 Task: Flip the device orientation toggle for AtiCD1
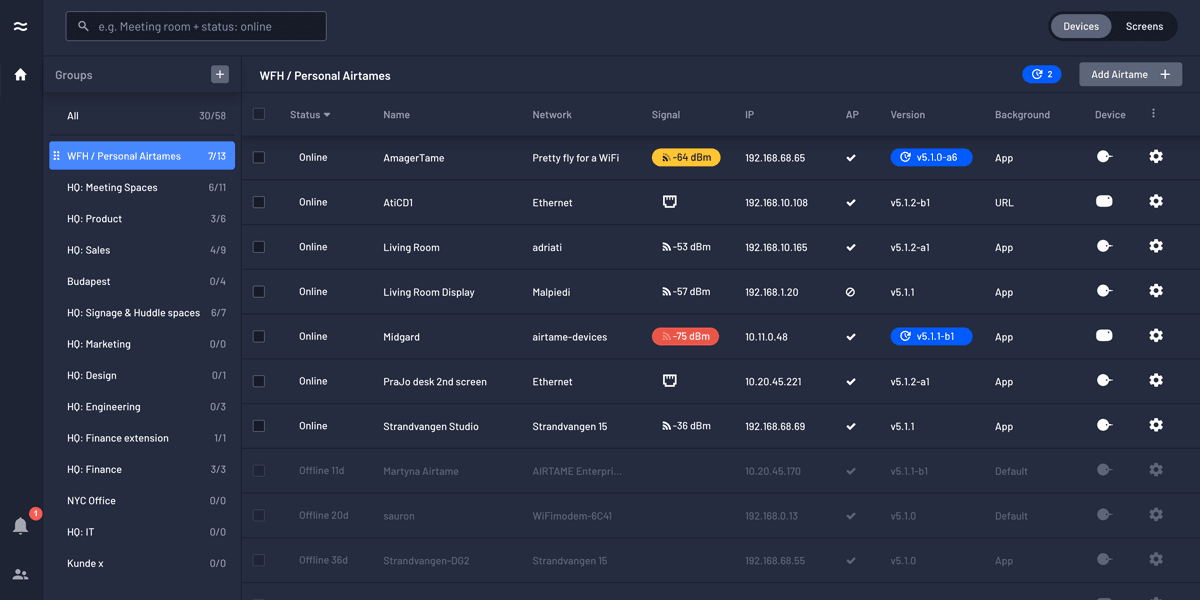pyautogui.click(x=1104, y=201)
